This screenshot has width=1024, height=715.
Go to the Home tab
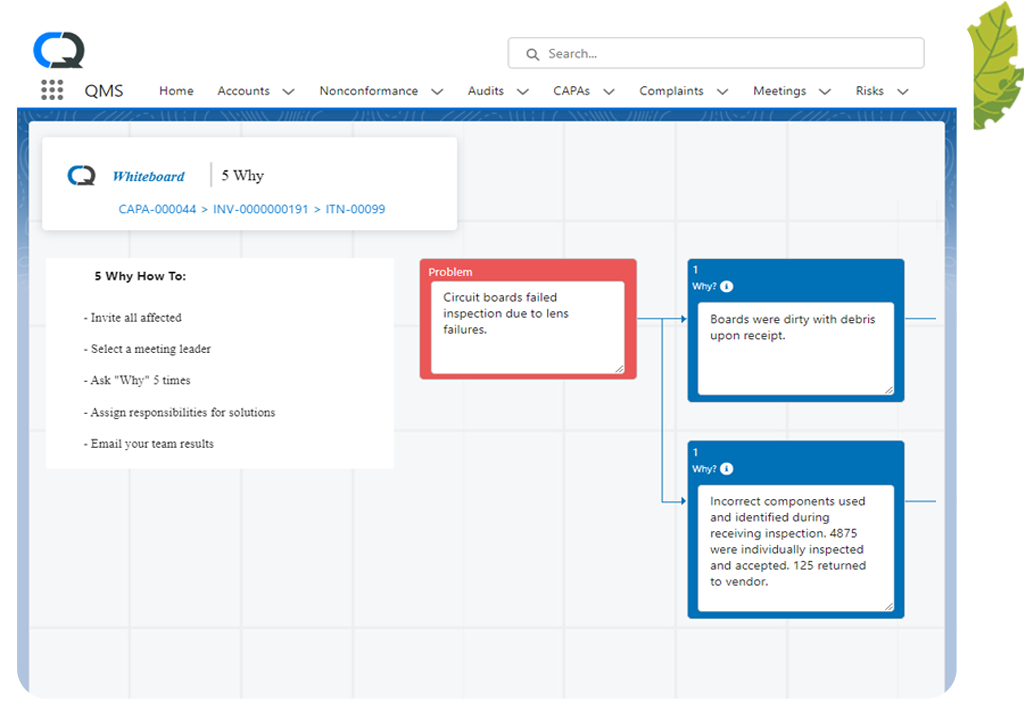[176, 91]
